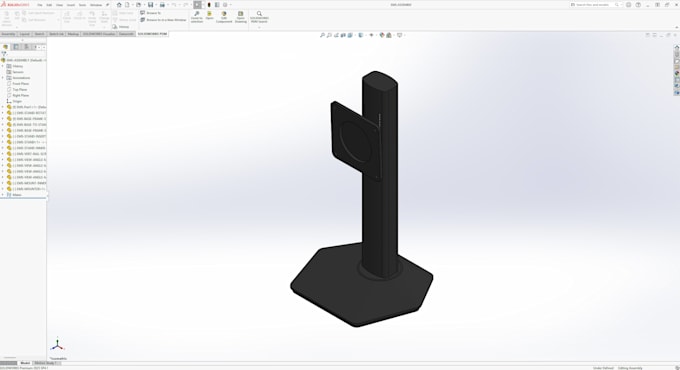Open the Window menu
680x370 pixels.
tap(96, 5)
